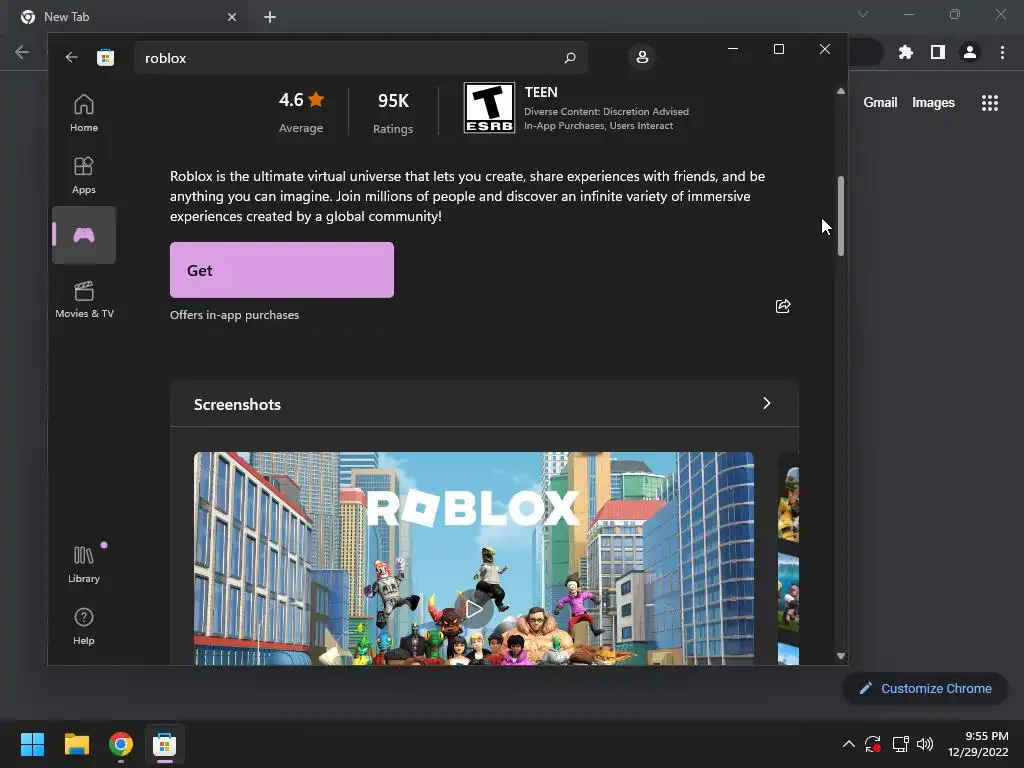Click Chrome back arrow button

(22, 52)
